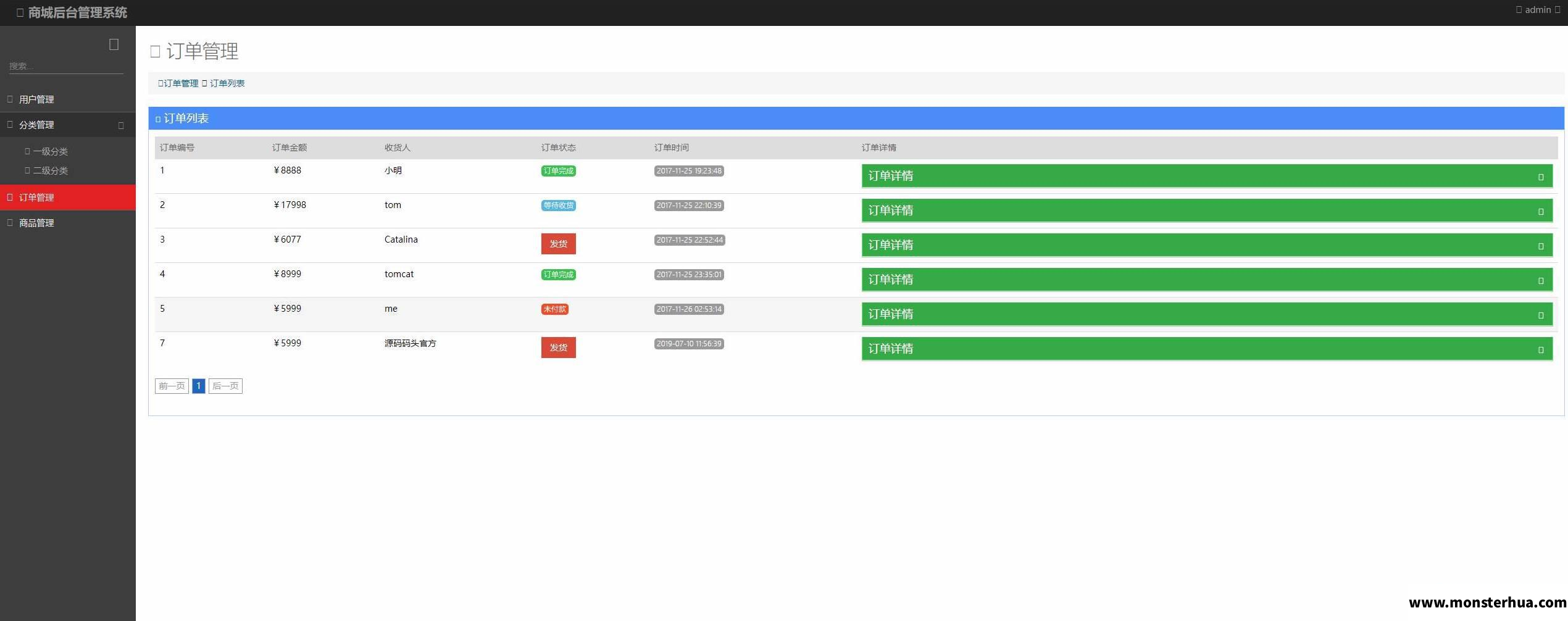Click the icon left of 订单管理 sidebar item

[x=10, y=197]
